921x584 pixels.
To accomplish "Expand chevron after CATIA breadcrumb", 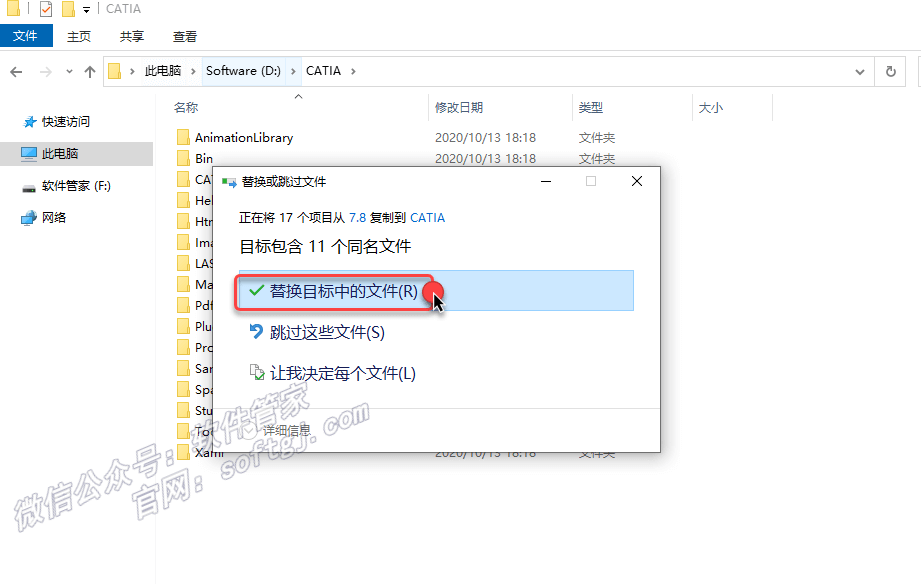I will (353, 71).
